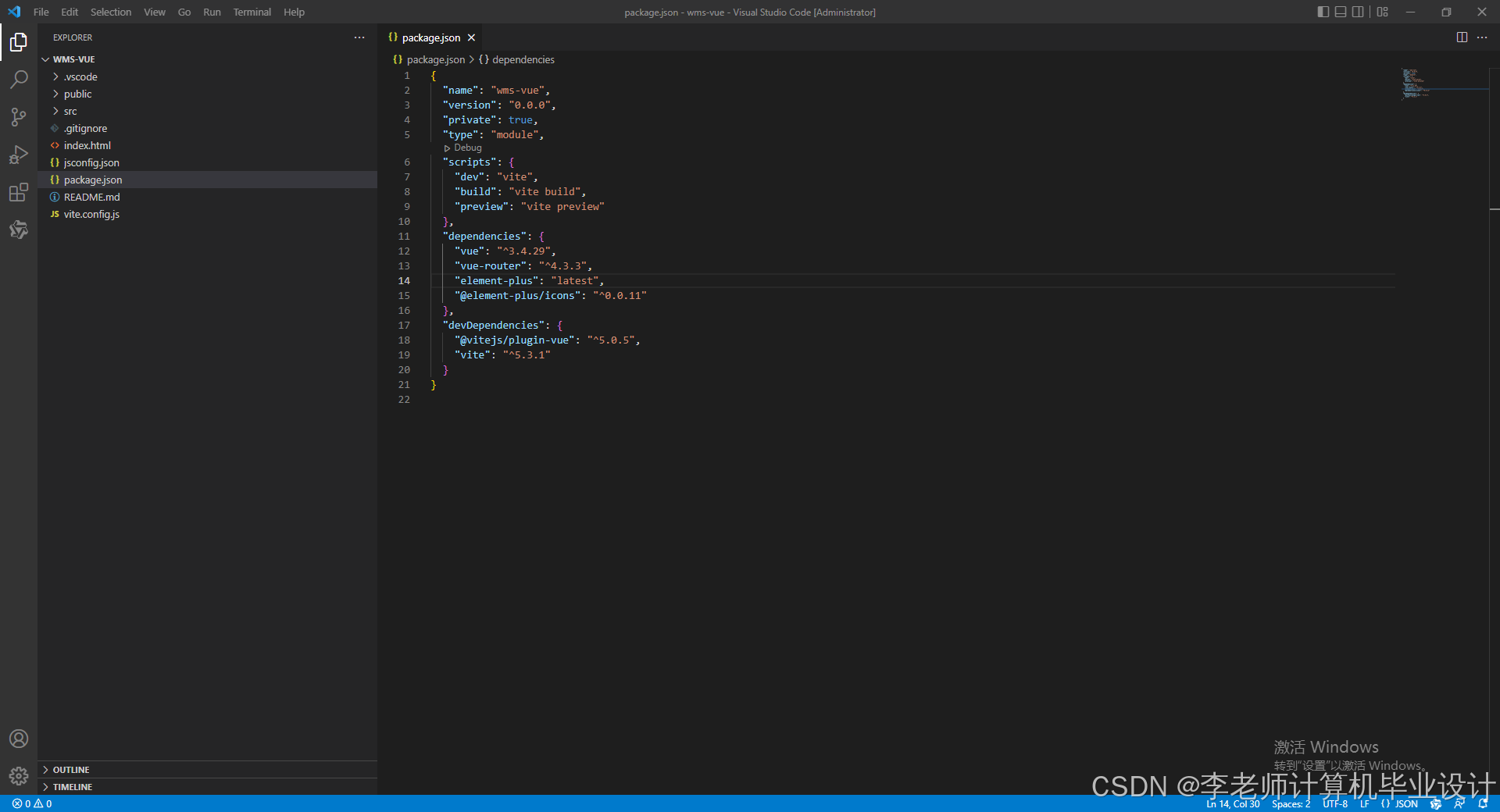This screenshot has height=812, width=1500.
Task: Toggle the primary sidebar visibility
Action: (1323, 12)
